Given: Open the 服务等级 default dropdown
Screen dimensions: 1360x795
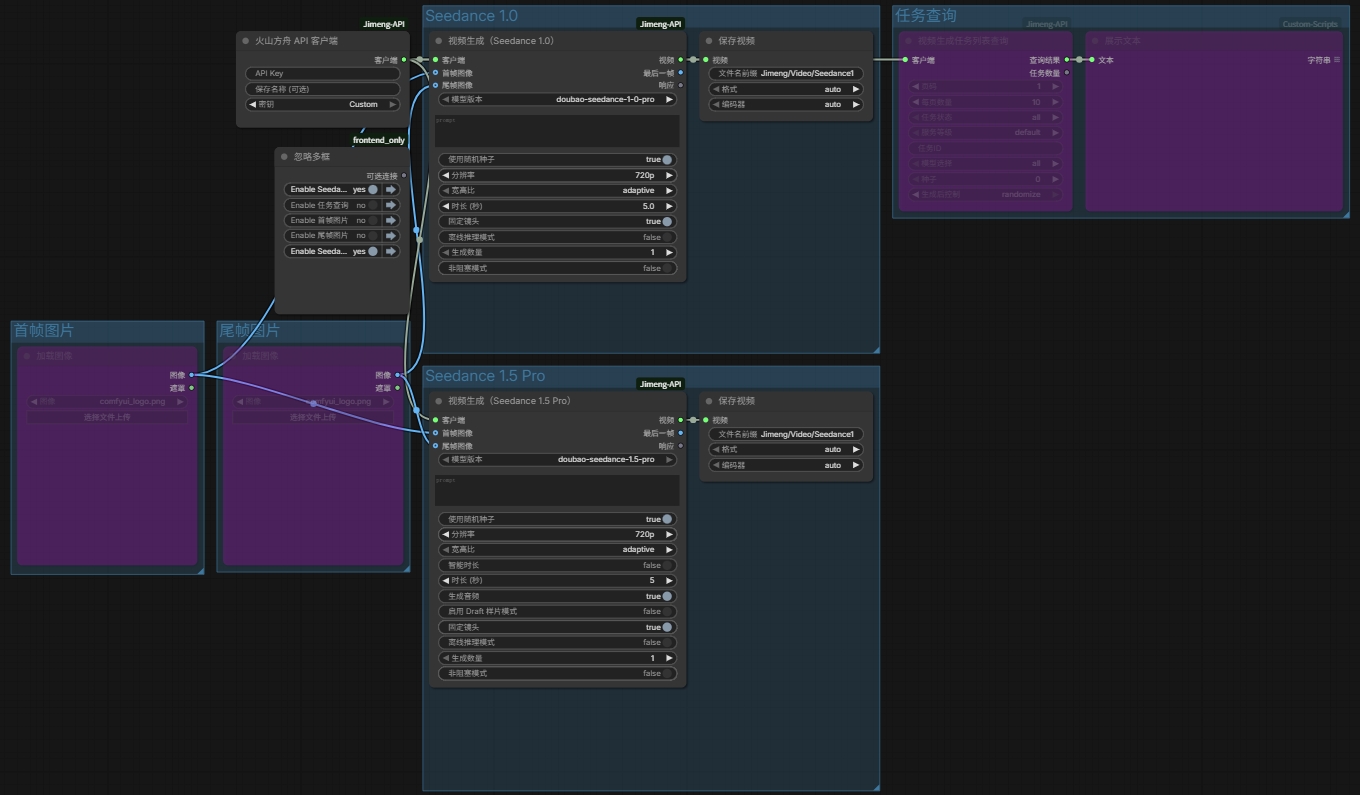Looking at the screenshot, I should [985, 132].
